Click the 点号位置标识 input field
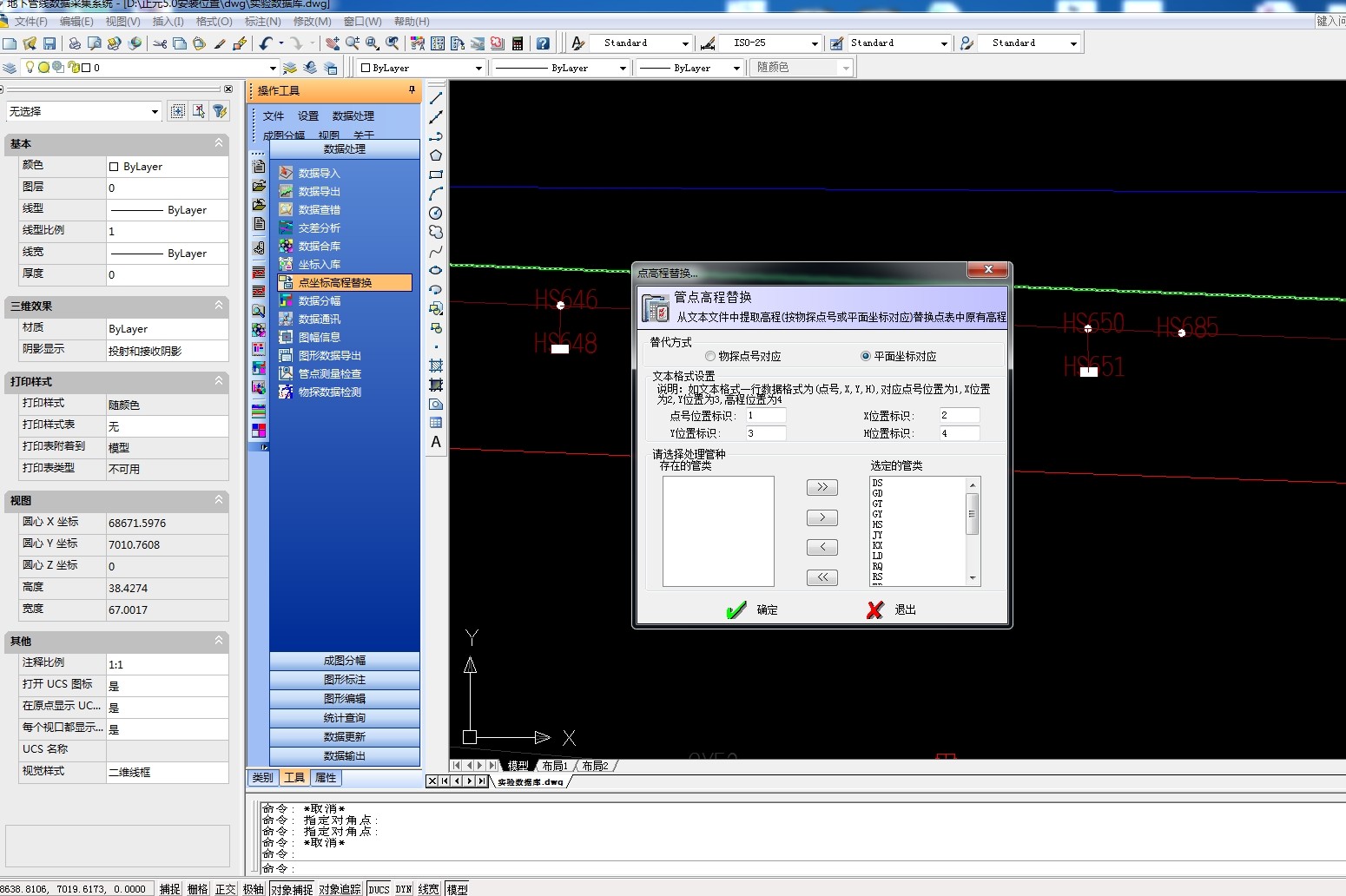Viewport: 1346px width, 896px height. click(765, 416)
